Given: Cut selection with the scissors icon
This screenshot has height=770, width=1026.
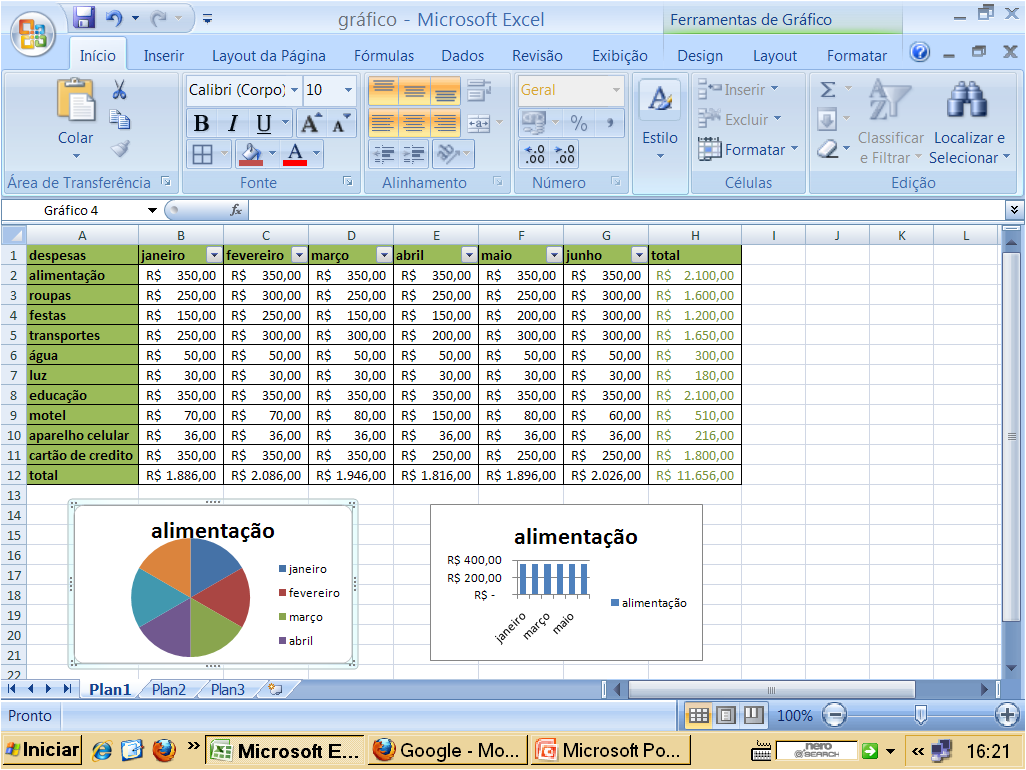Looking at the screenshot, I should click(x=119, y=90).
